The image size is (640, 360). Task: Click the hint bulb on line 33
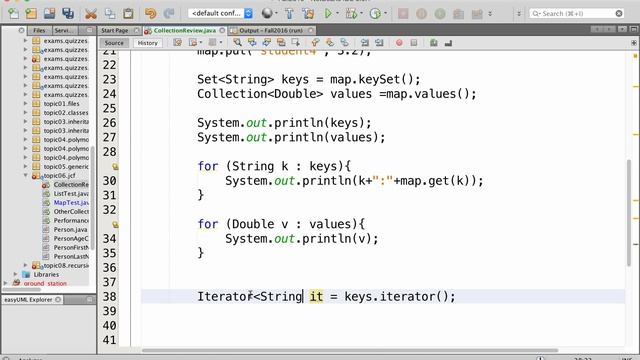[x=115, y=224]
